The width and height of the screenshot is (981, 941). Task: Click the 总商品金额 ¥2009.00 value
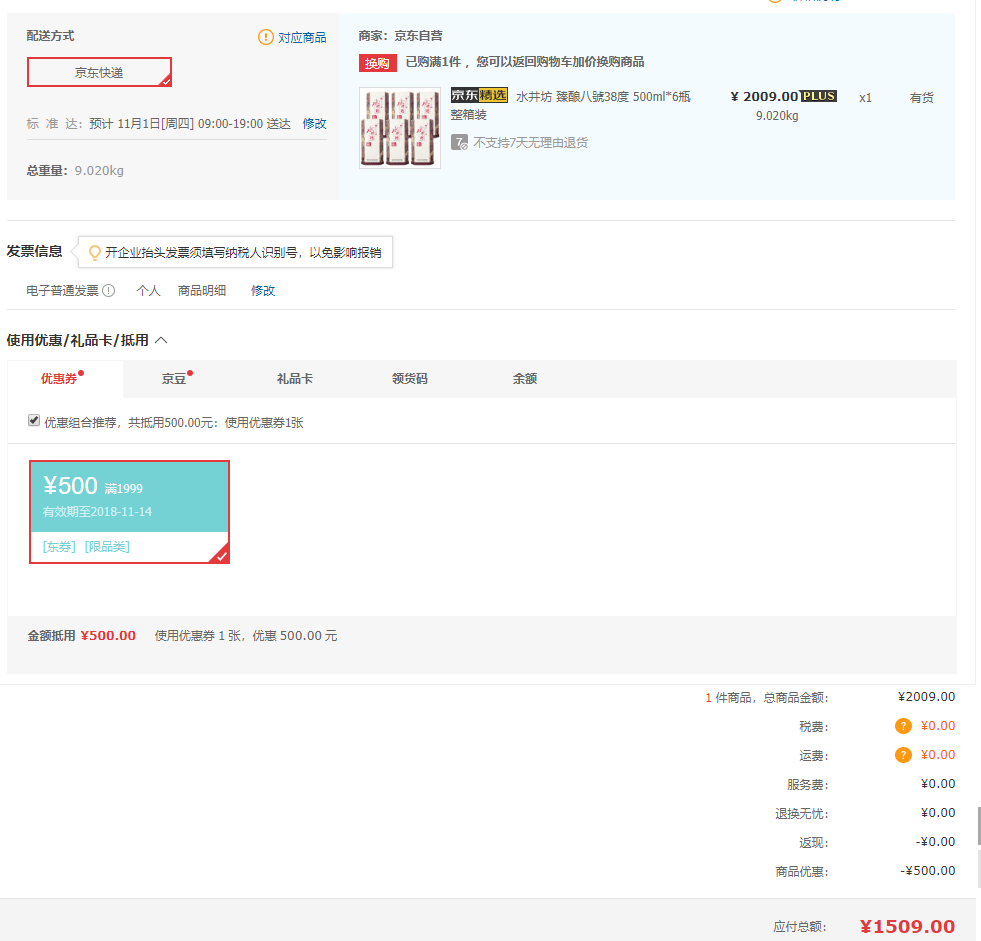coord(927,697)
